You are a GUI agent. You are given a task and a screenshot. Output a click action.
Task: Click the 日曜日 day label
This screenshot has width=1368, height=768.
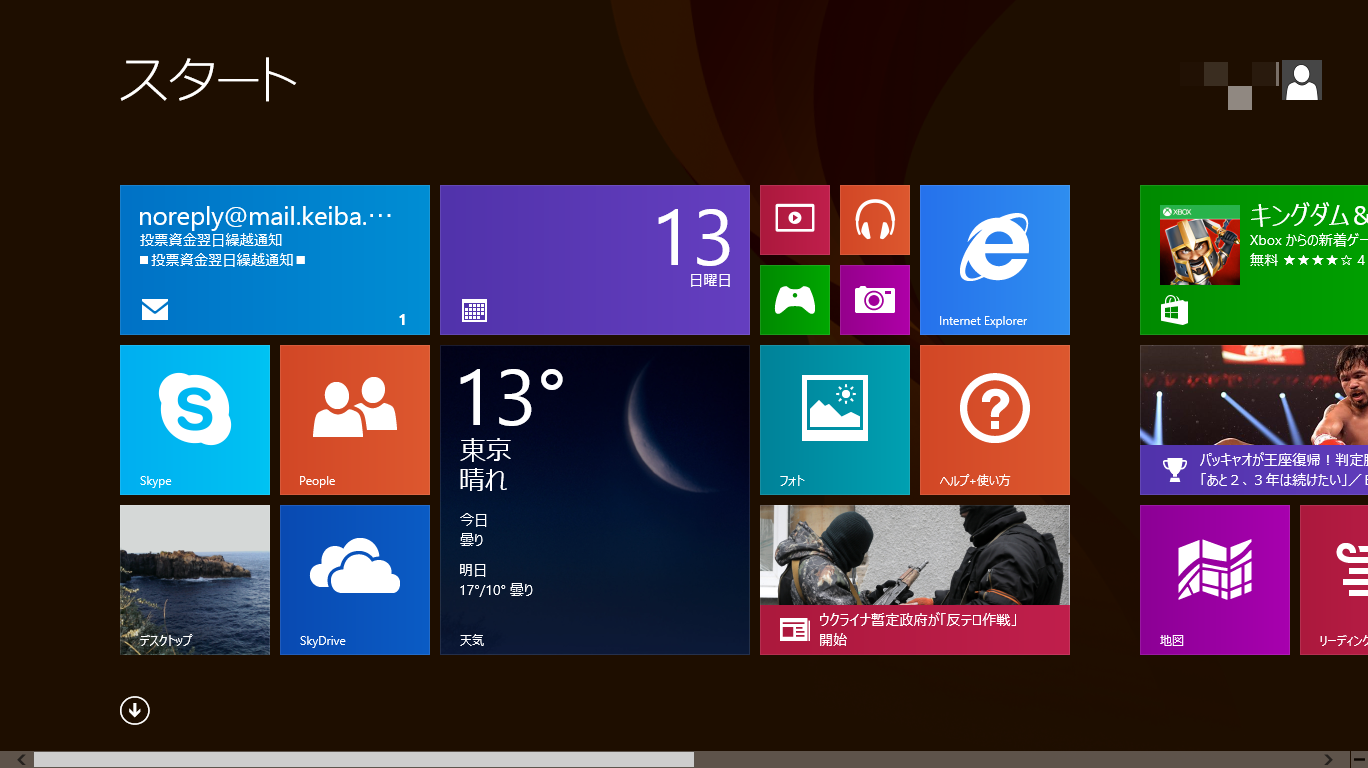pos(711,281)
